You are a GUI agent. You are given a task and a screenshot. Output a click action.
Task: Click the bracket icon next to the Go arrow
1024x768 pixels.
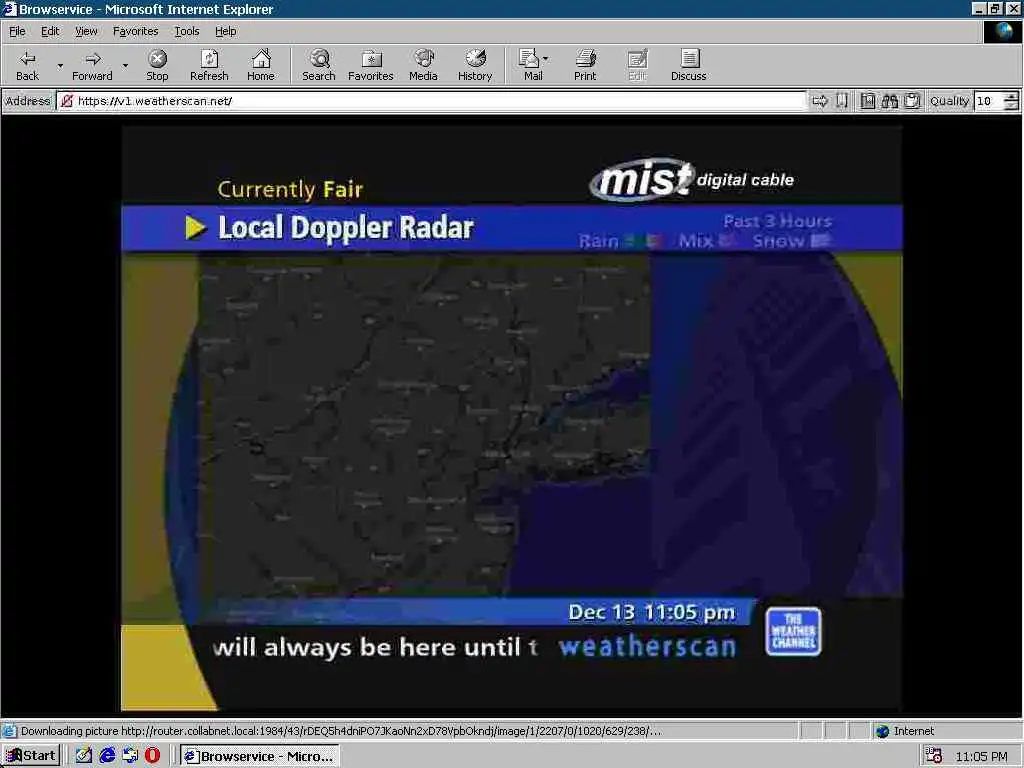coord(842,101)
